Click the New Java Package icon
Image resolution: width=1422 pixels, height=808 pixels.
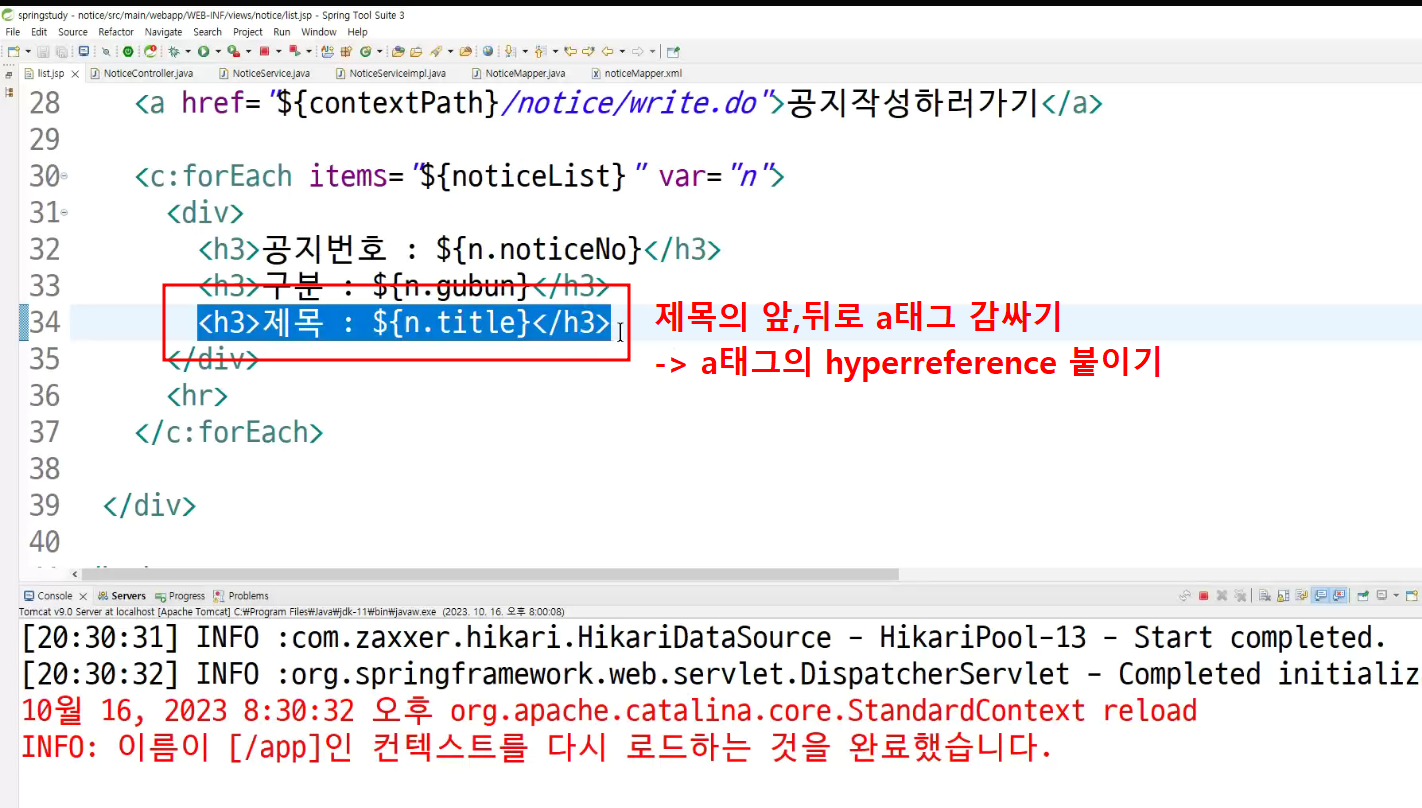tap(346, 51)
